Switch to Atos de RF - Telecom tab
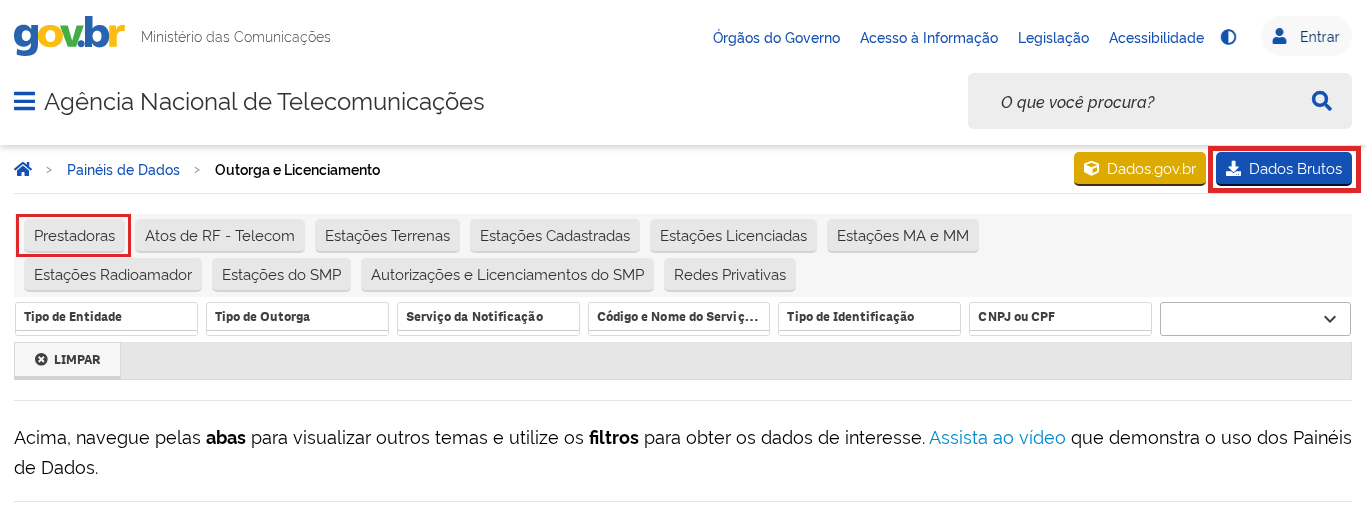1366x520 pixels. [x=220, y=236]
